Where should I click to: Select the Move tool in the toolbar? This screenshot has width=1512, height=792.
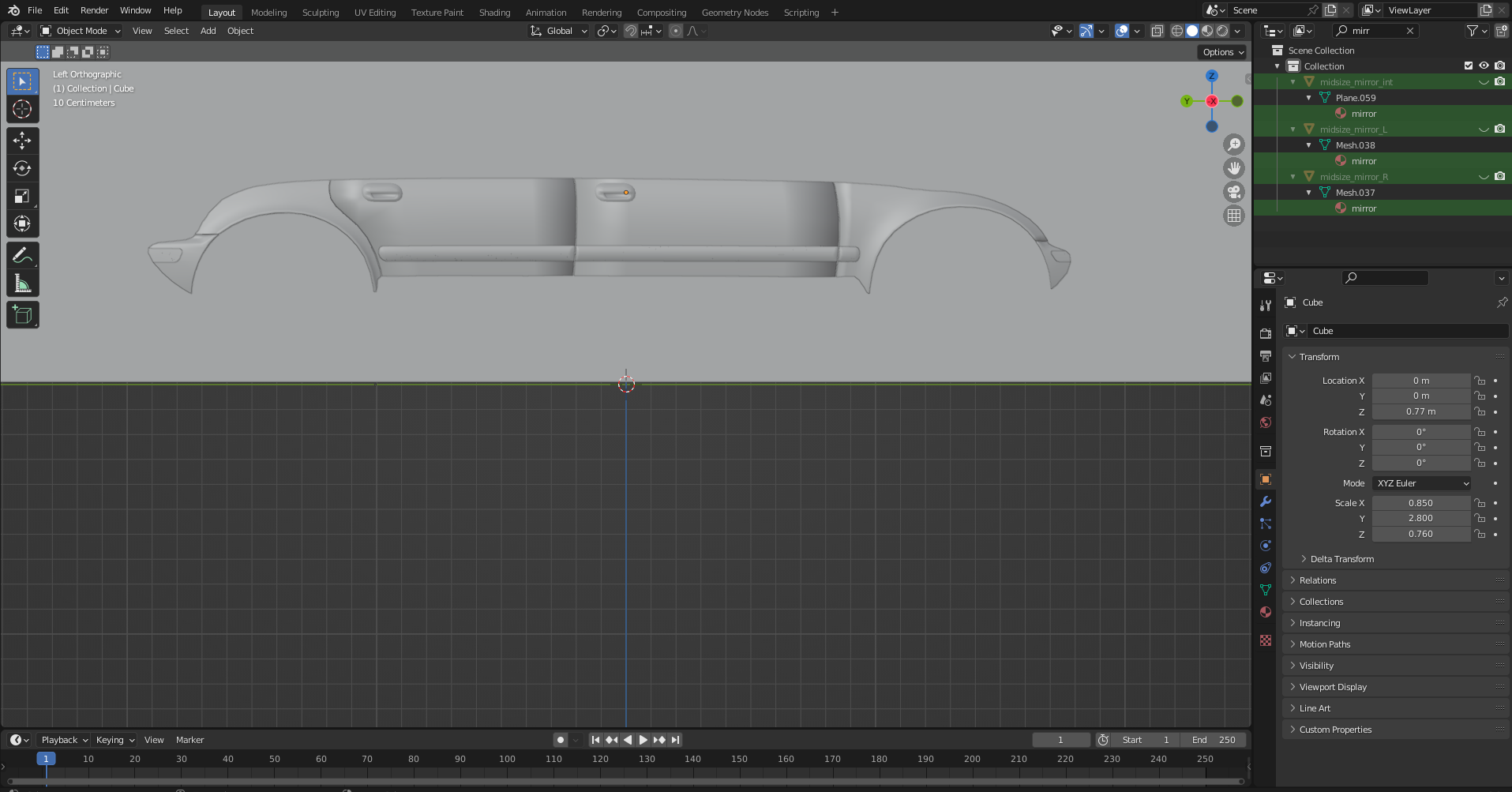pos(22,141)
